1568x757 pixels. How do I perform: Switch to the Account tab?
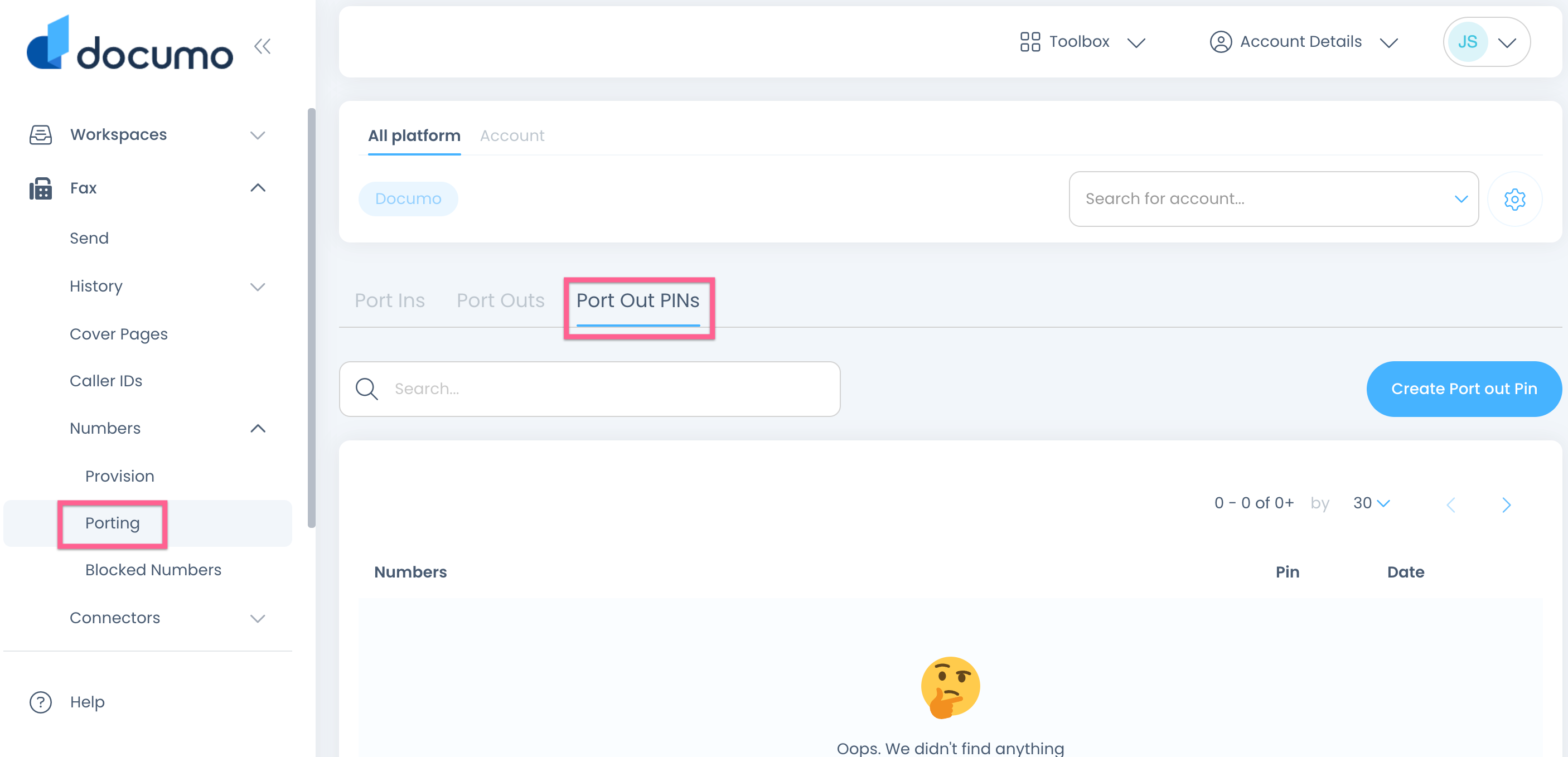(x=512, y=135)
